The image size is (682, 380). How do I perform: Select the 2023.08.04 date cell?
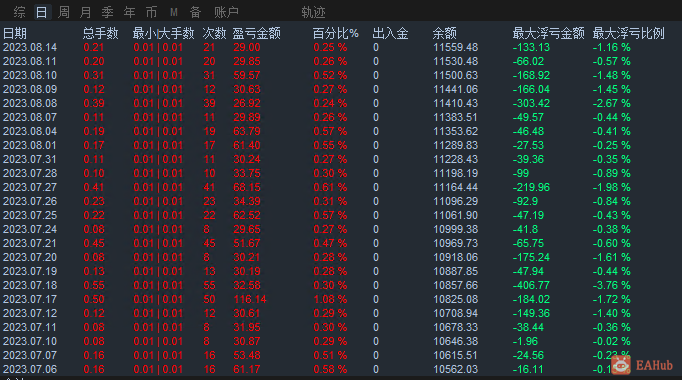click(x=30, y=131)
